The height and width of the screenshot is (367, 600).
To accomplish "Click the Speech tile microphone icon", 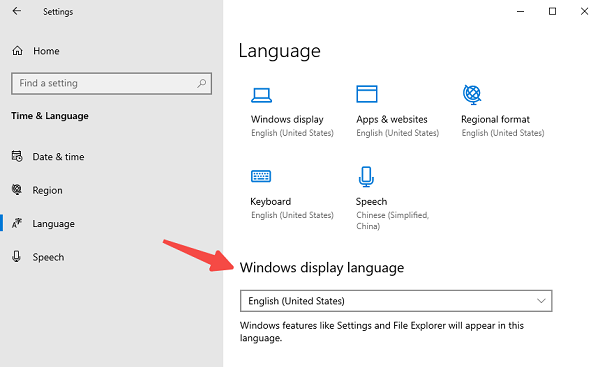I will pos(366,177).
